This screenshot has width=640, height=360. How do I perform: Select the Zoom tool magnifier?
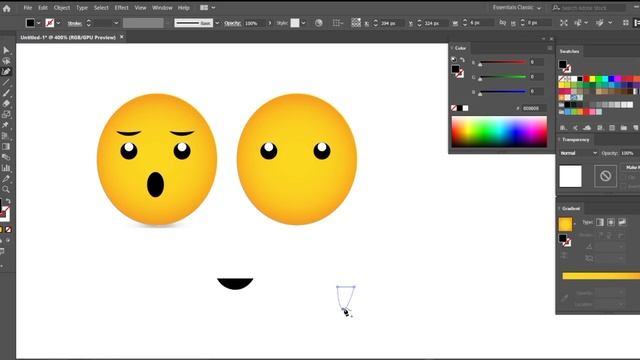[6, 189]
